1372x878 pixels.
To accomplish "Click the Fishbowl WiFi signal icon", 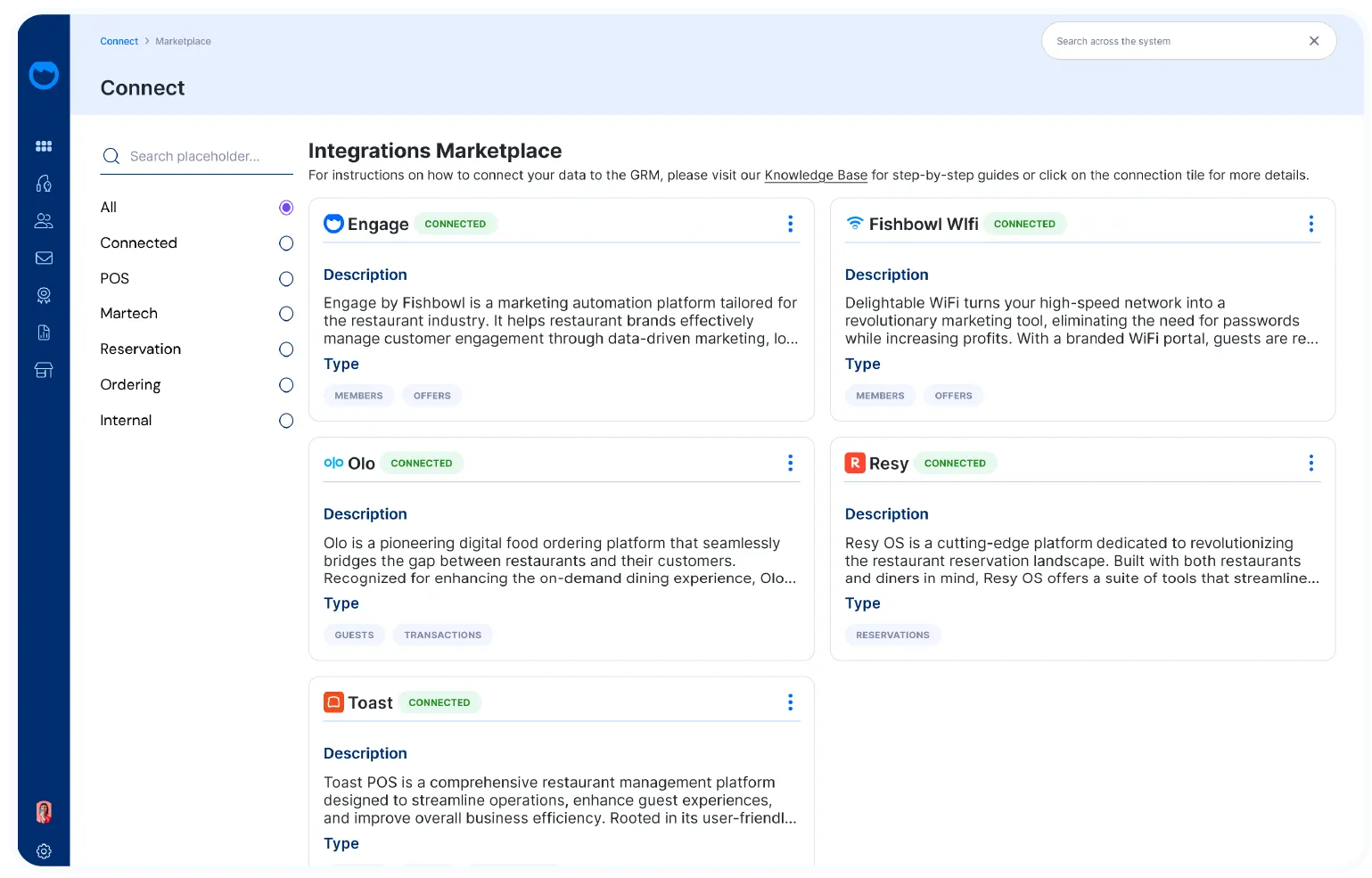I will click(855, 223).
